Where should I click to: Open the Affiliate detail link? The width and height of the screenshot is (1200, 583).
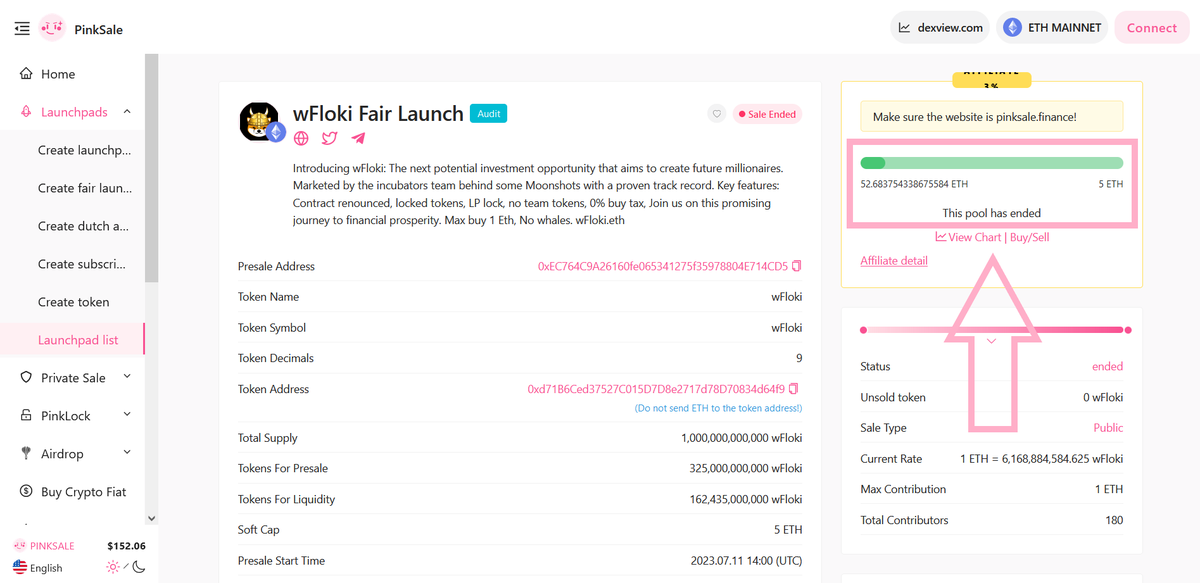(894, 261)
